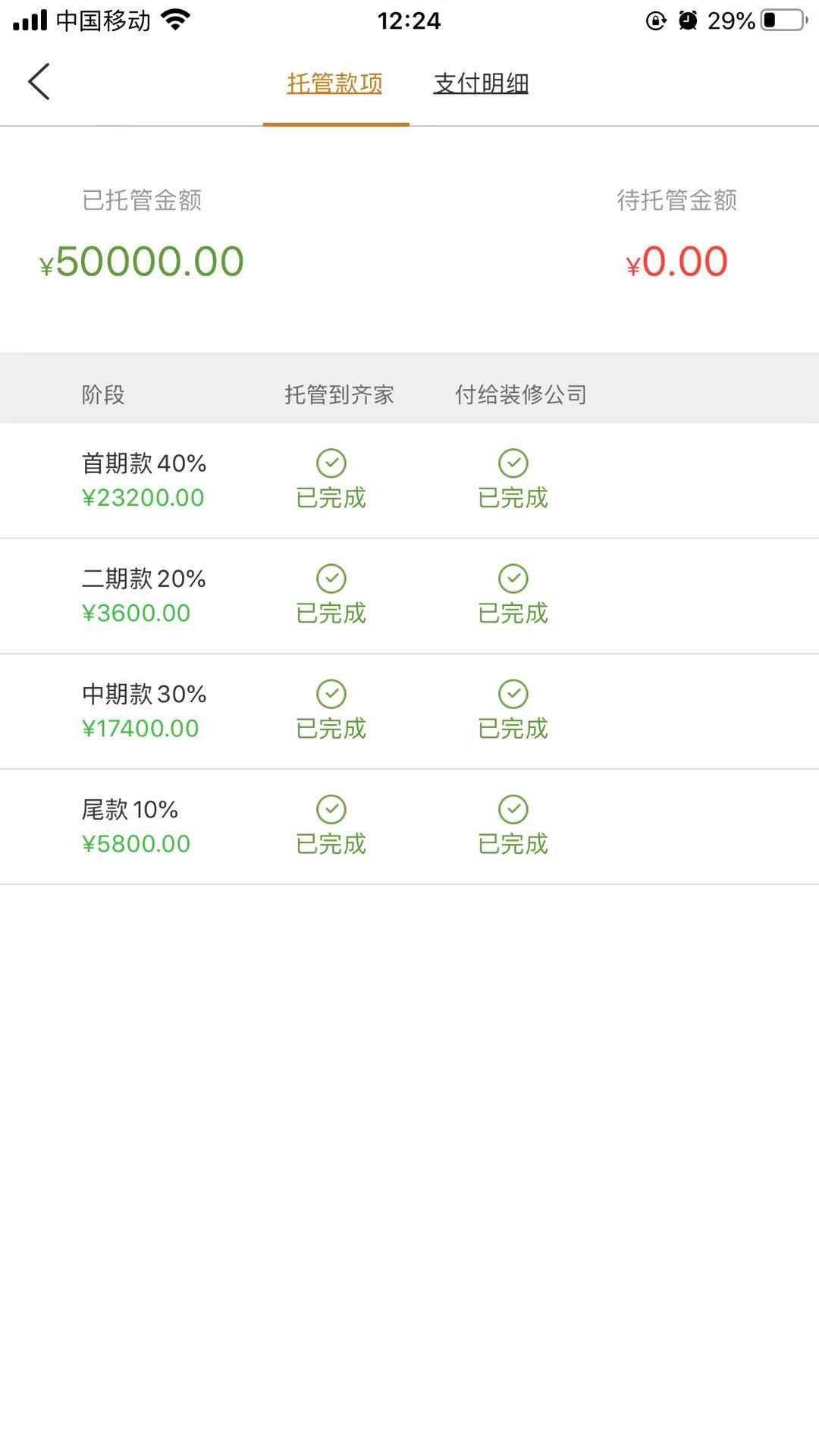The image size is (819, 1456).
Task: Tap the ¥3600.00 二期款 amount
Action: (136, 613)
